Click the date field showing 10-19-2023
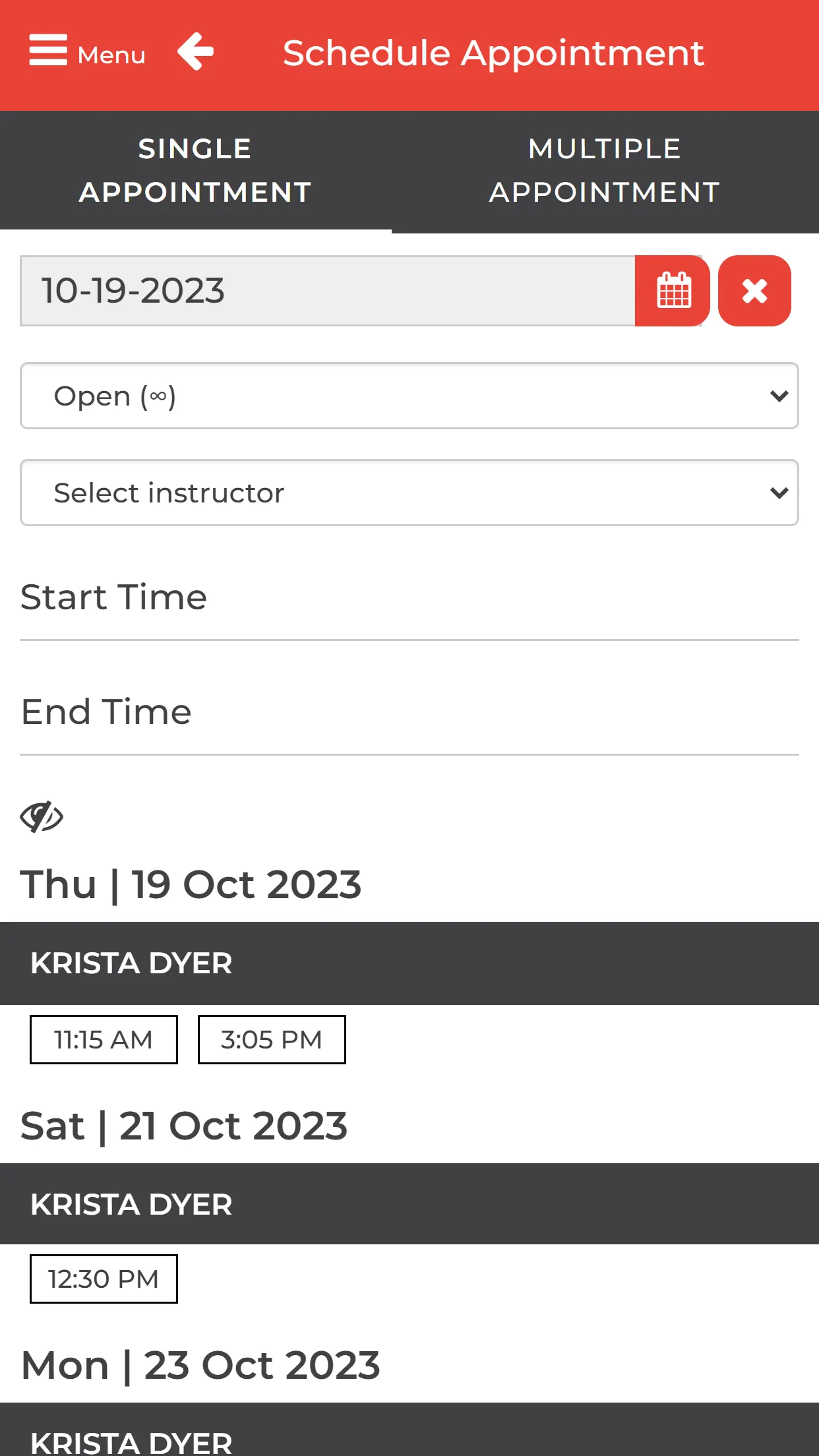 (328, 291)
